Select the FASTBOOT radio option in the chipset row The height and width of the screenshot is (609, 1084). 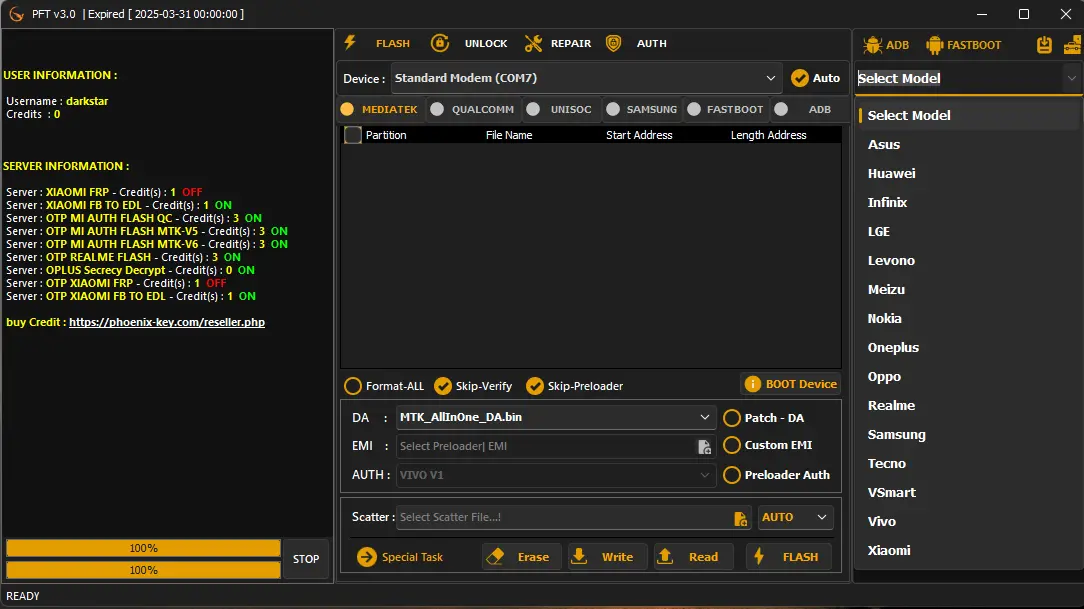(x=694, y=109)
